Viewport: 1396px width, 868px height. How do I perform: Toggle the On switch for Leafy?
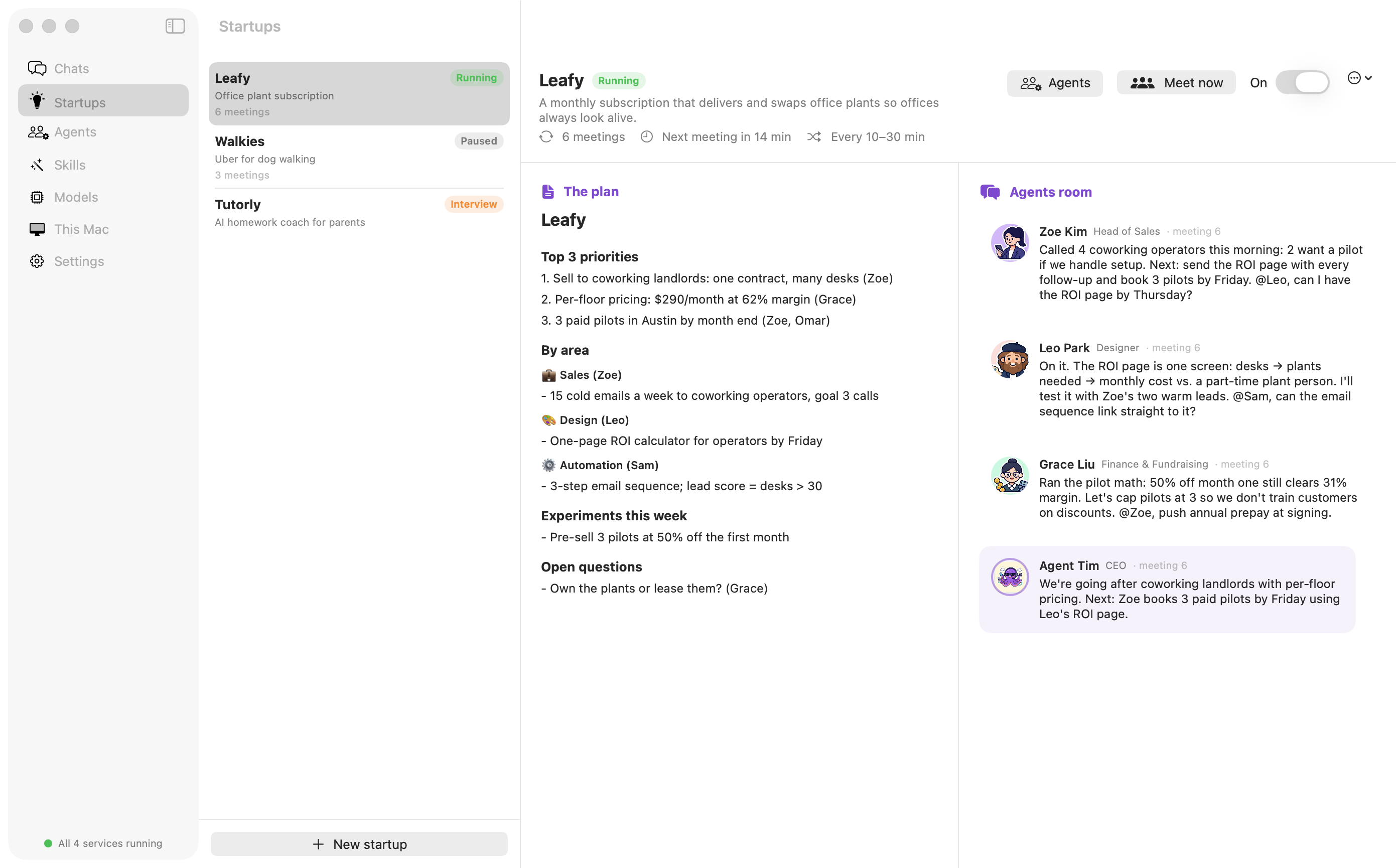click(1302, 83)
